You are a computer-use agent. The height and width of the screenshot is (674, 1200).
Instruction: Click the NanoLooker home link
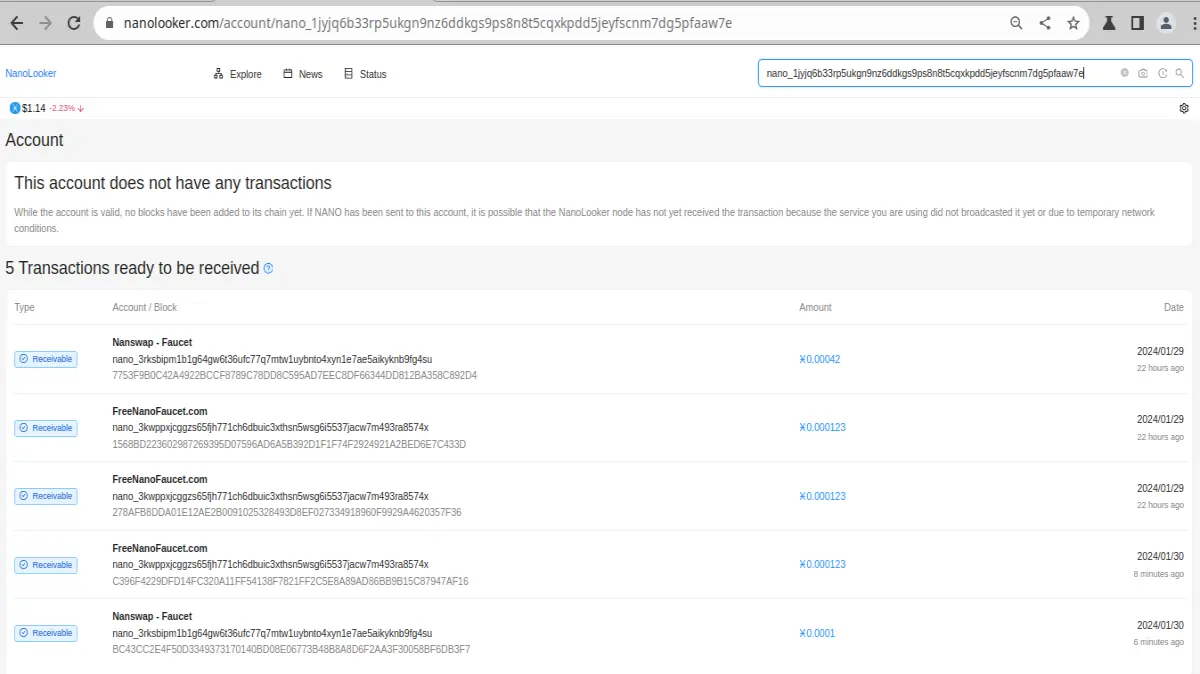click(x=31, y=74)
